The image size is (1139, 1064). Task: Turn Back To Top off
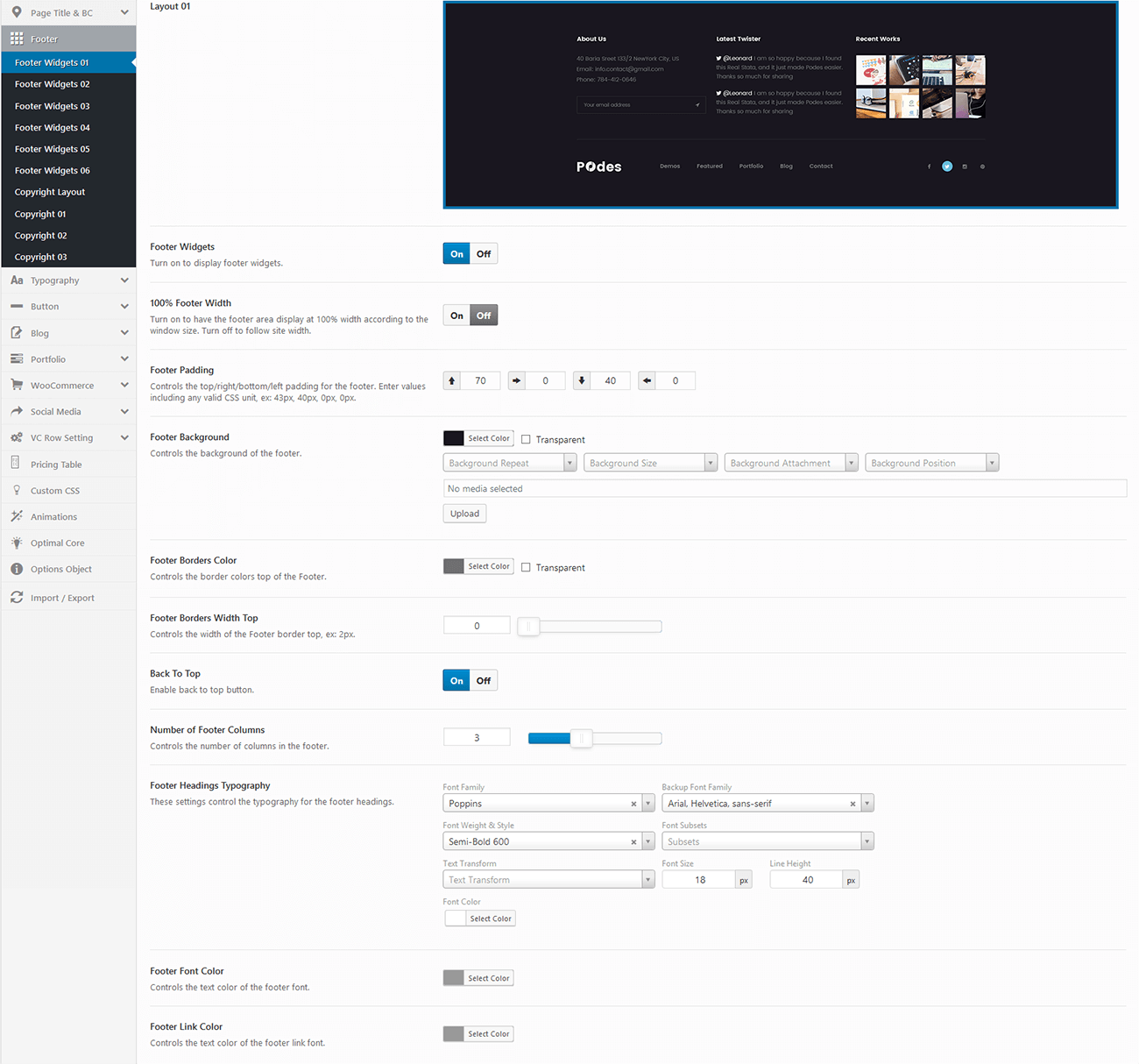click(484, 681)
